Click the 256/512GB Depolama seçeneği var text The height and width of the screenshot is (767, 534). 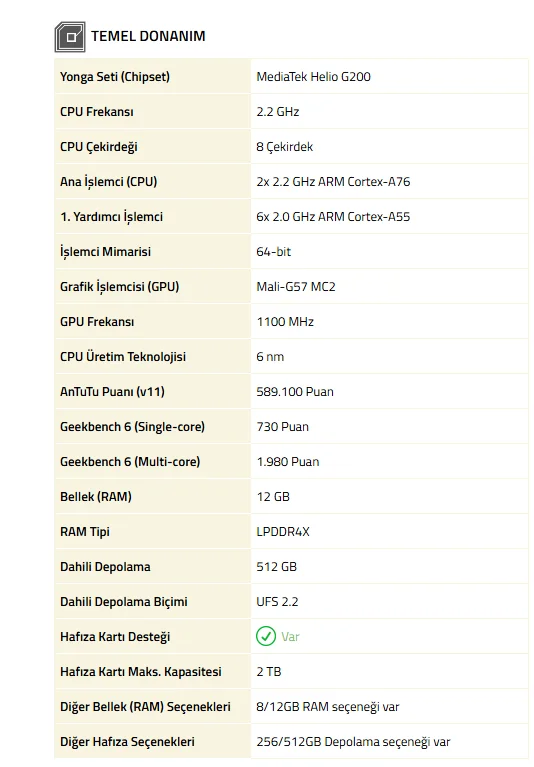pyautogui.click(x=353, y=742)
